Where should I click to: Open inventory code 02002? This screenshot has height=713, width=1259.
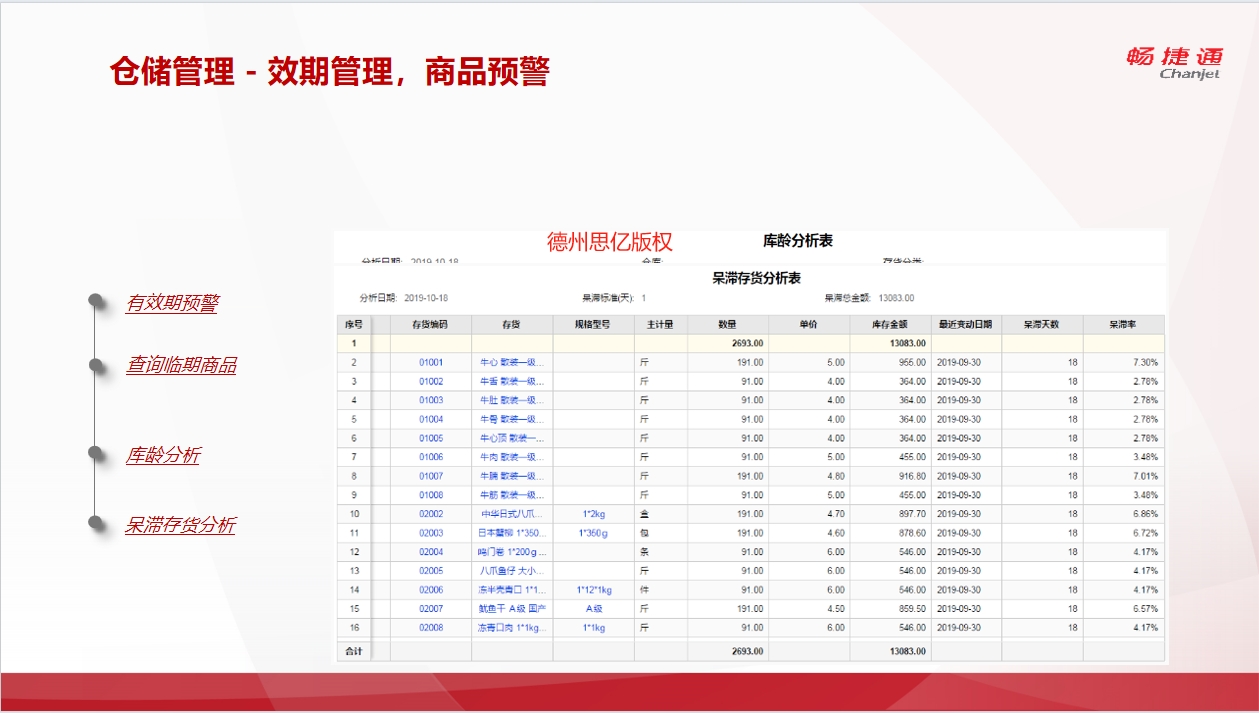click(431, 514)
